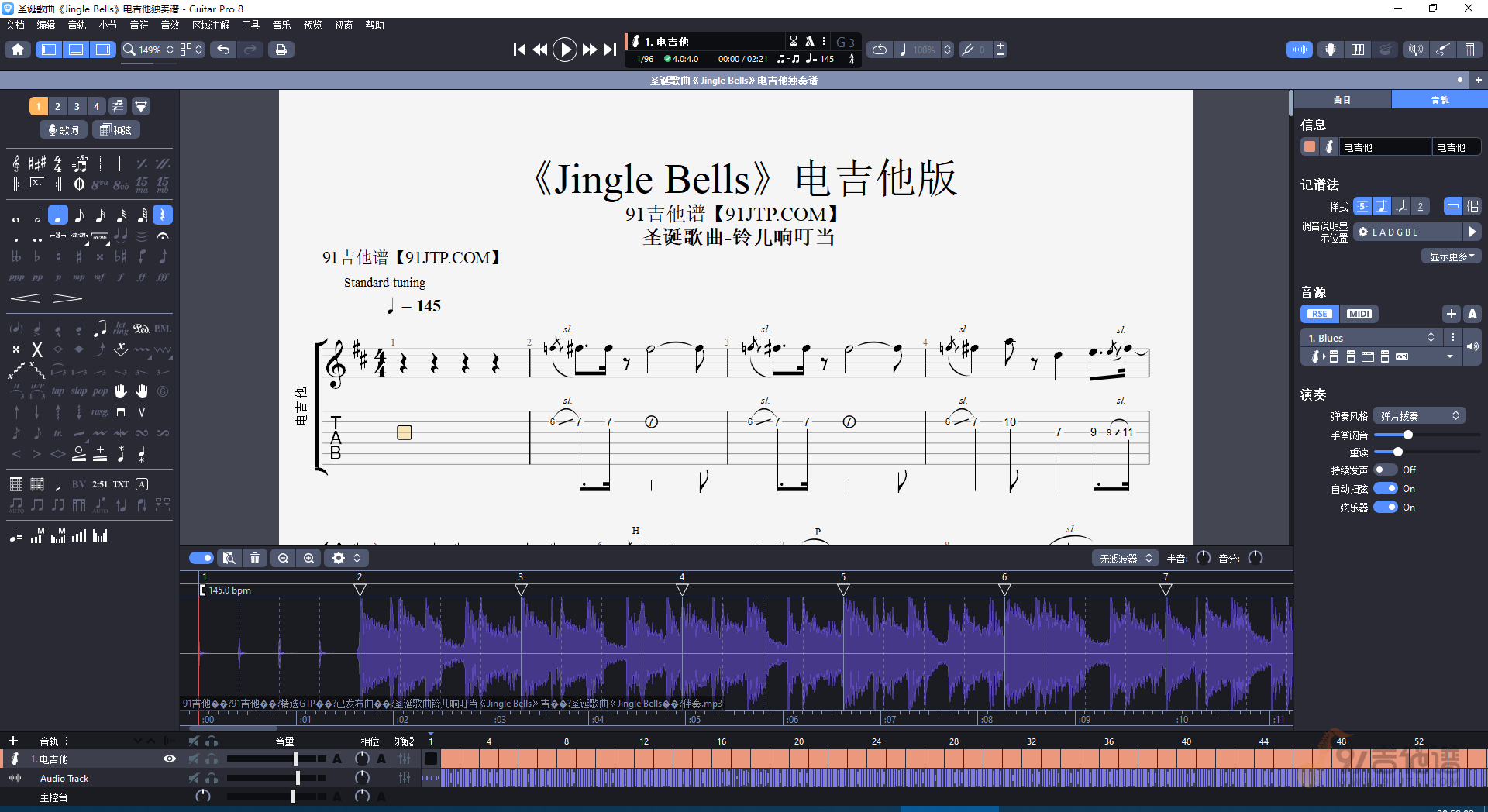Viewport: 1488px width, 812px height.
Task: Undo the last action
Action: [223, 50]
